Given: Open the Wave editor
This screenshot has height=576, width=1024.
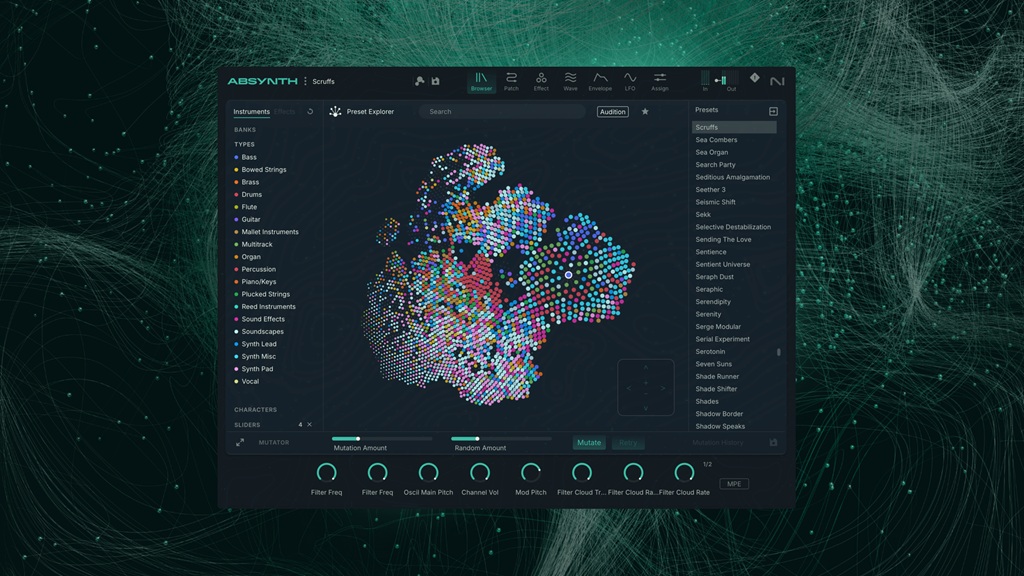Looking at the screenshot, I should [572, 80].
